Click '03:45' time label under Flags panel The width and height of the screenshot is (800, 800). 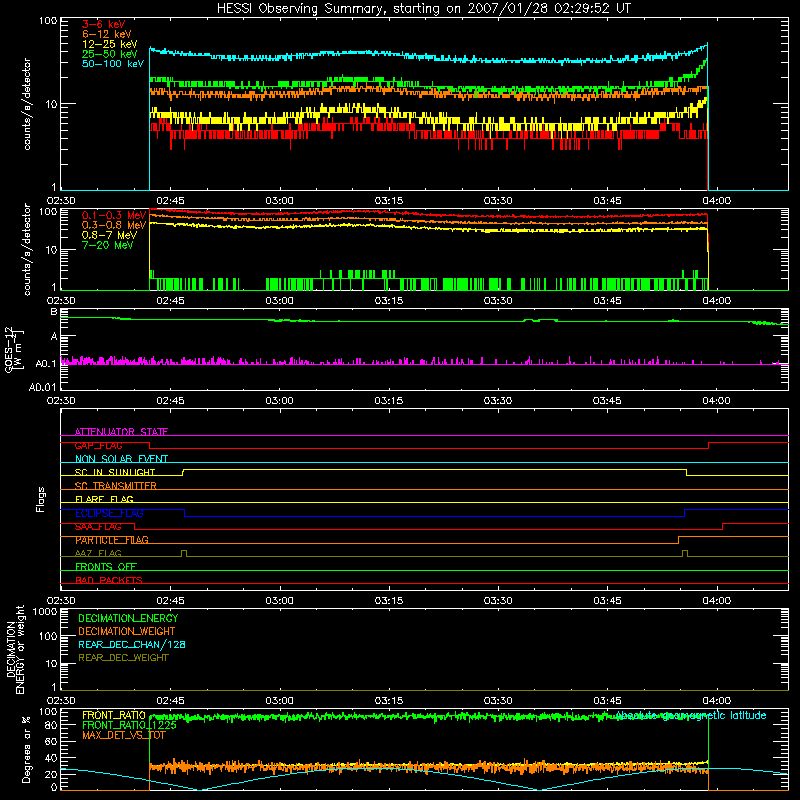point(607,601)
